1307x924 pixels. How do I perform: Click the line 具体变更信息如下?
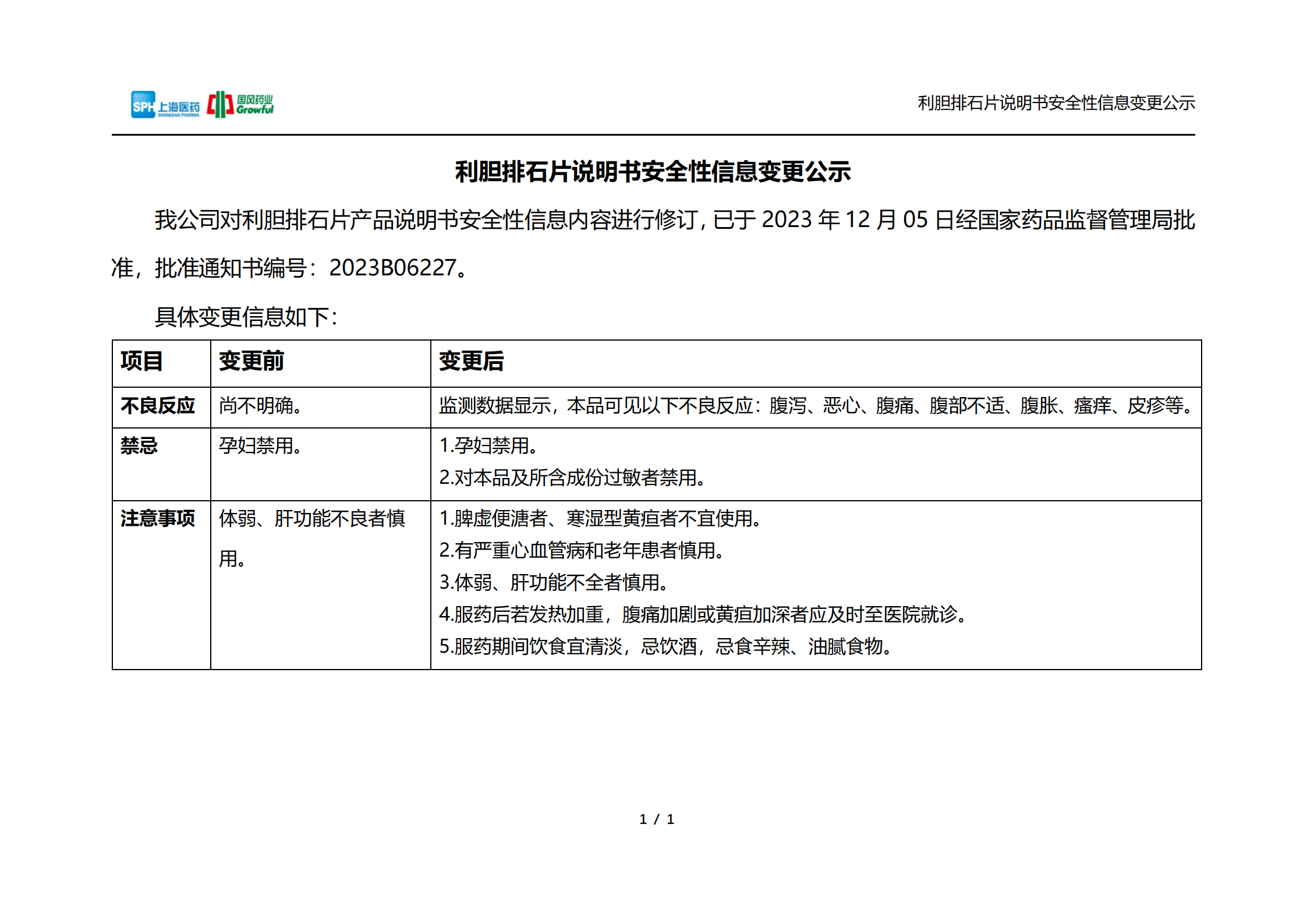point(245,316)
